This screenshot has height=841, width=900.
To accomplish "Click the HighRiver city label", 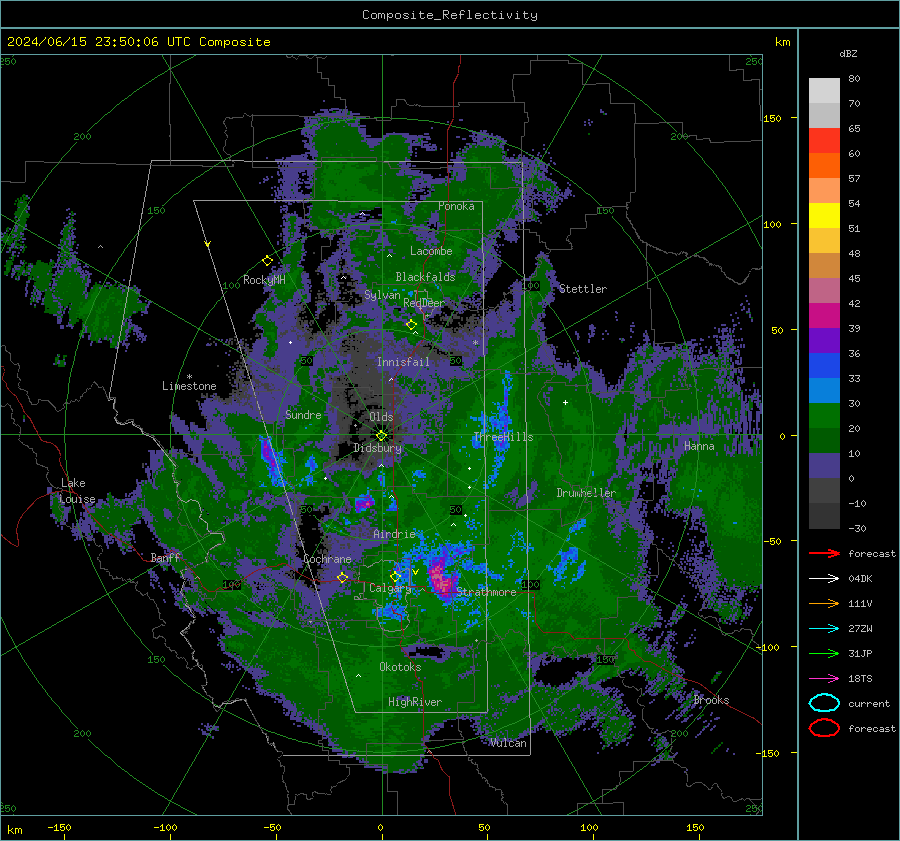I will tap(415, 702).
